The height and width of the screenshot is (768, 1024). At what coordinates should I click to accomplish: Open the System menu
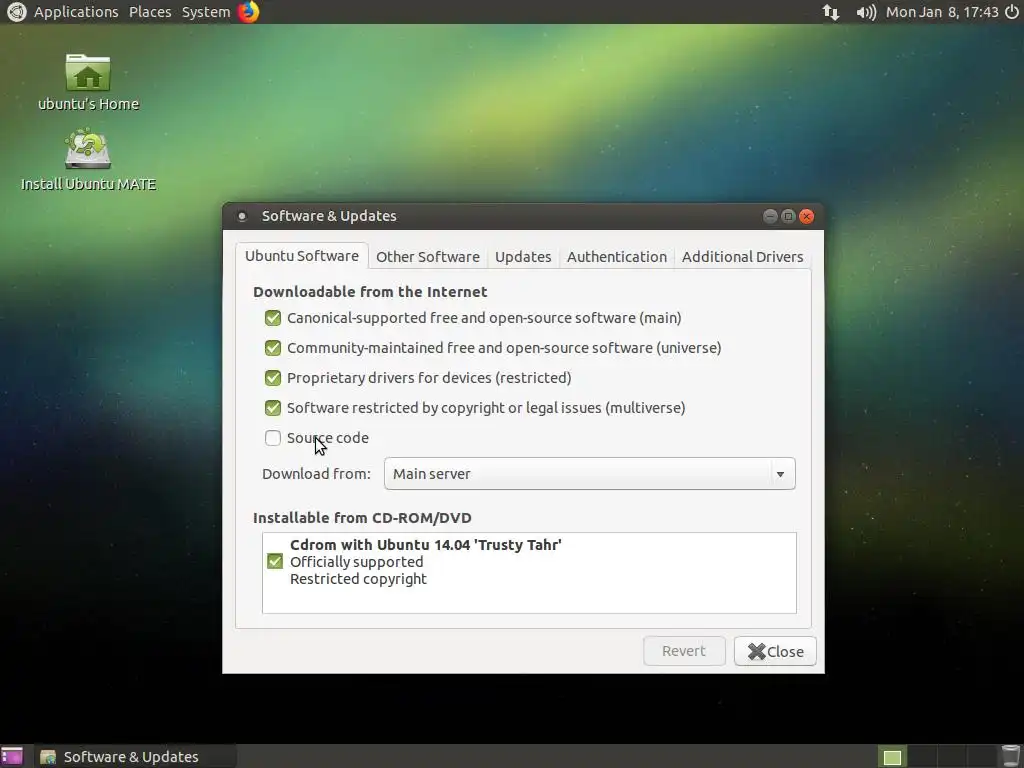[x=206, y=12]
